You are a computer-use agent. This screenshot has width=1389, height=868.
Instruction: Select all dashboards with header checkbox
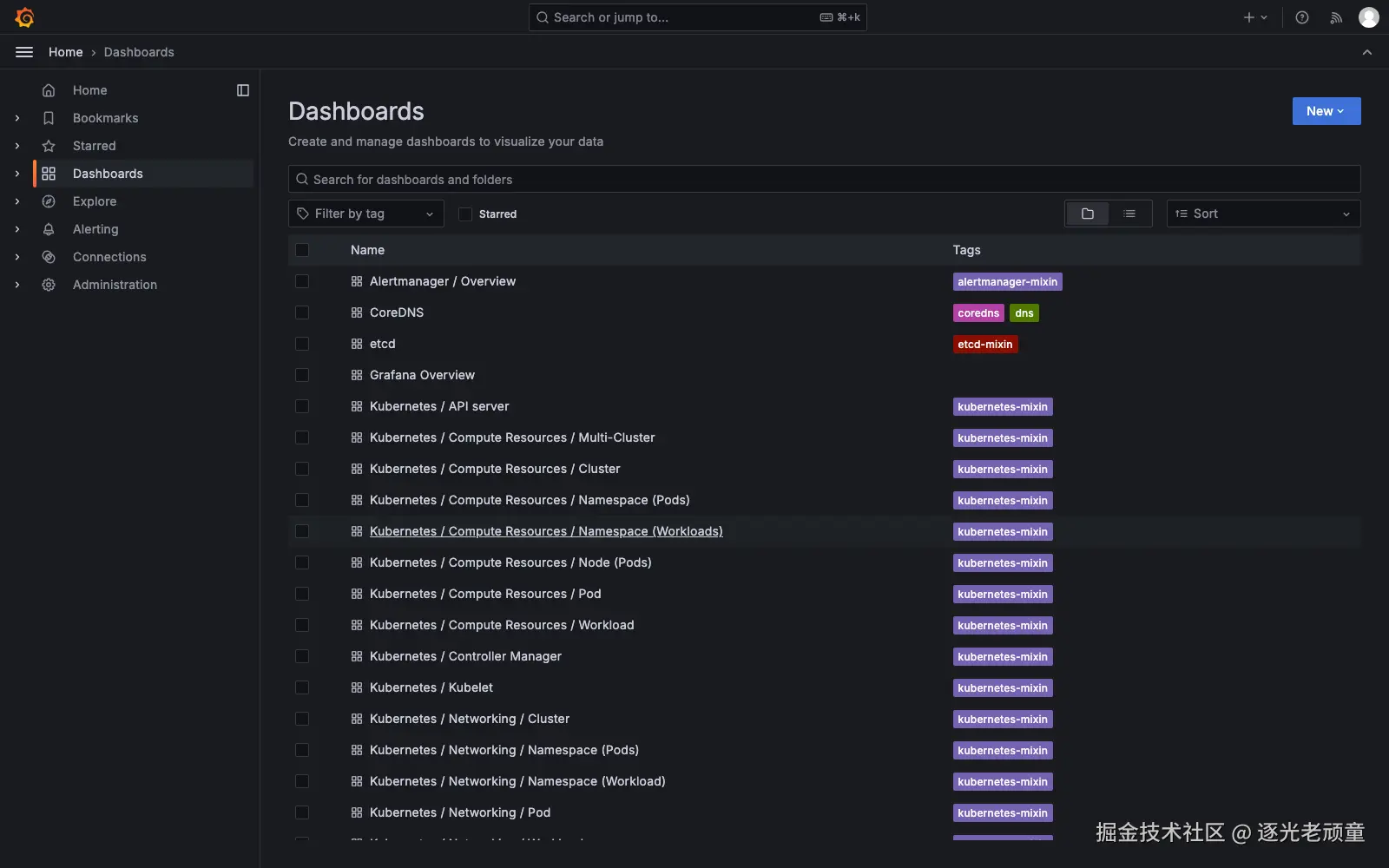(302, 250)
